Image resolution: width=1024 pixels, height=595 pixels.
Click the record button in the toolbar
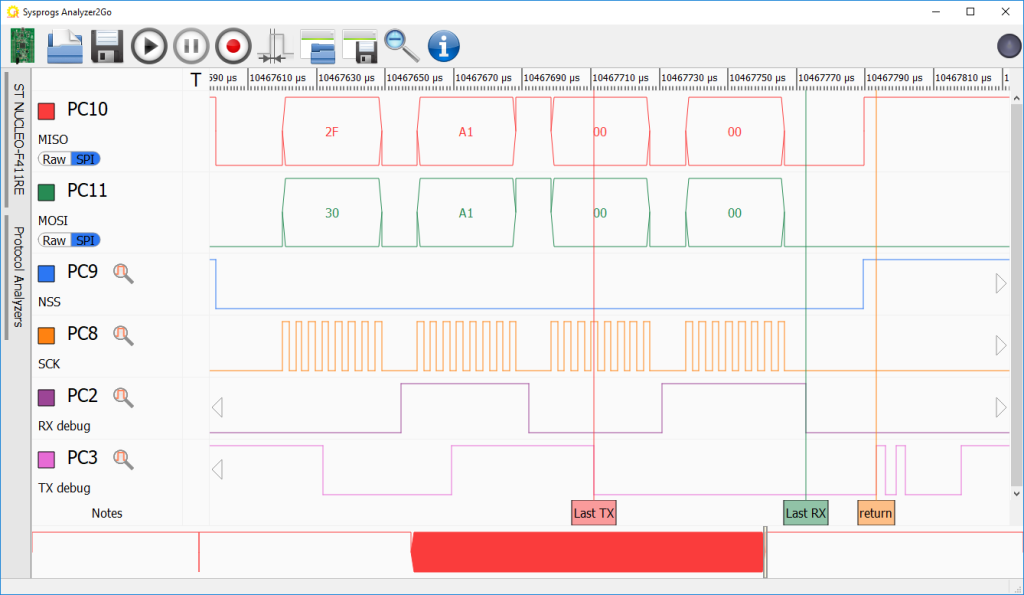(232, 46)
